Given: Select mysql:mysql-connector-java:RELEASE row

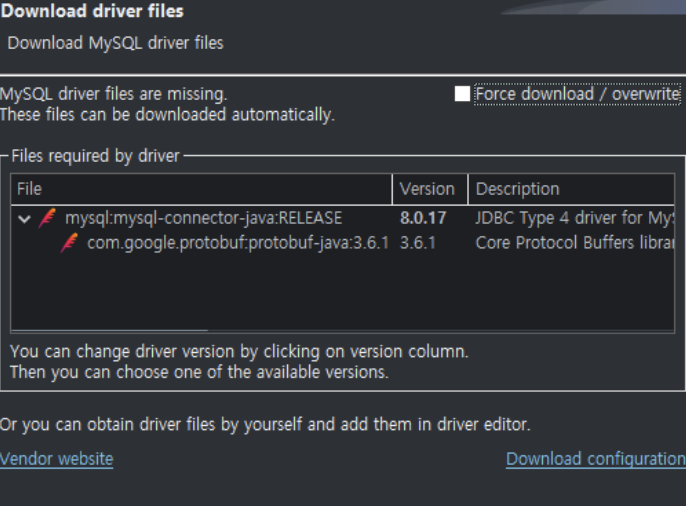Looking at the screenshot, I should point(343,218).
